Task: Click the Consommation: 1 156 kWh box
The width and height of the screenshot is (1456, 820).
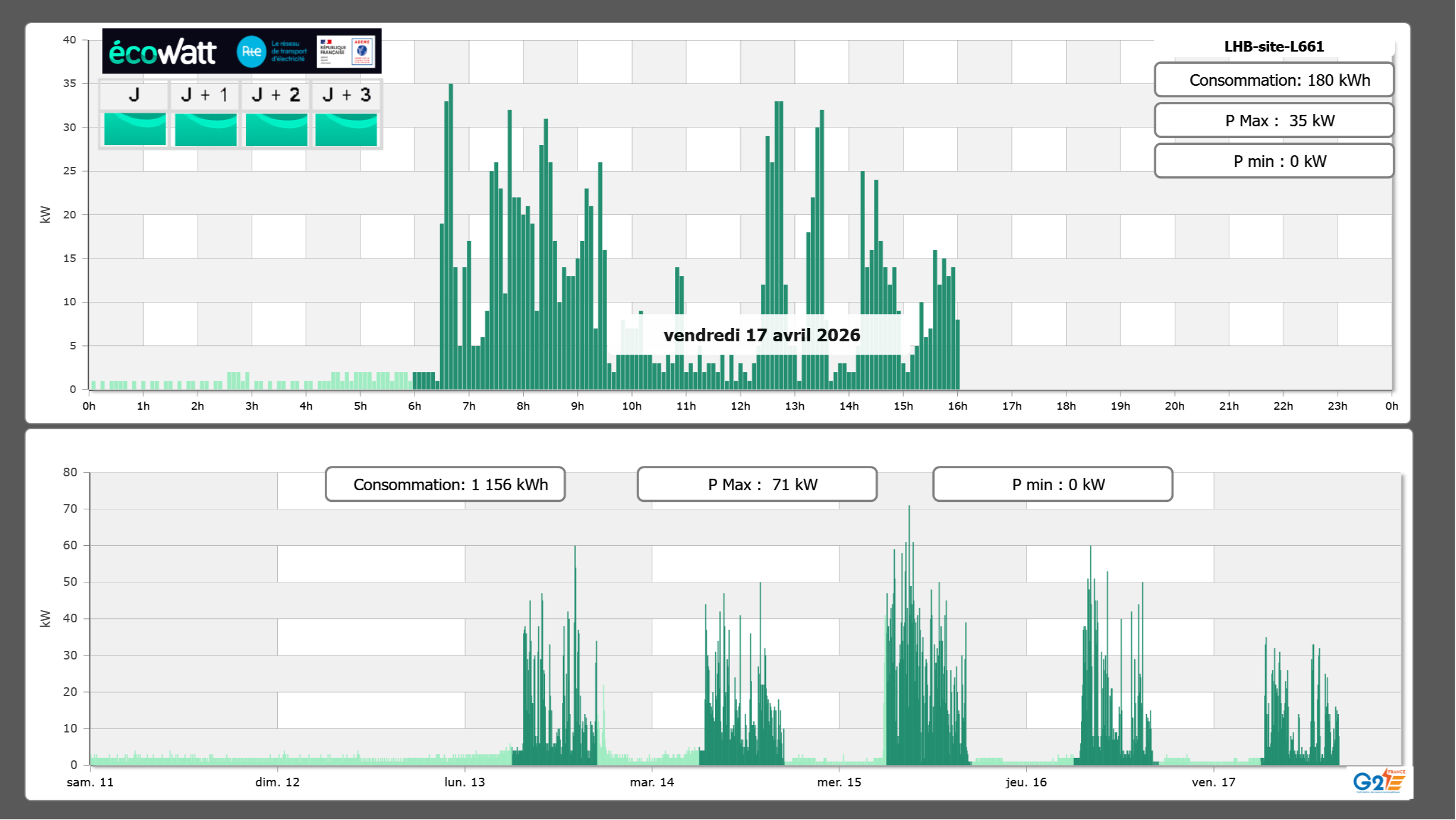Action: (x=445, y=484)
